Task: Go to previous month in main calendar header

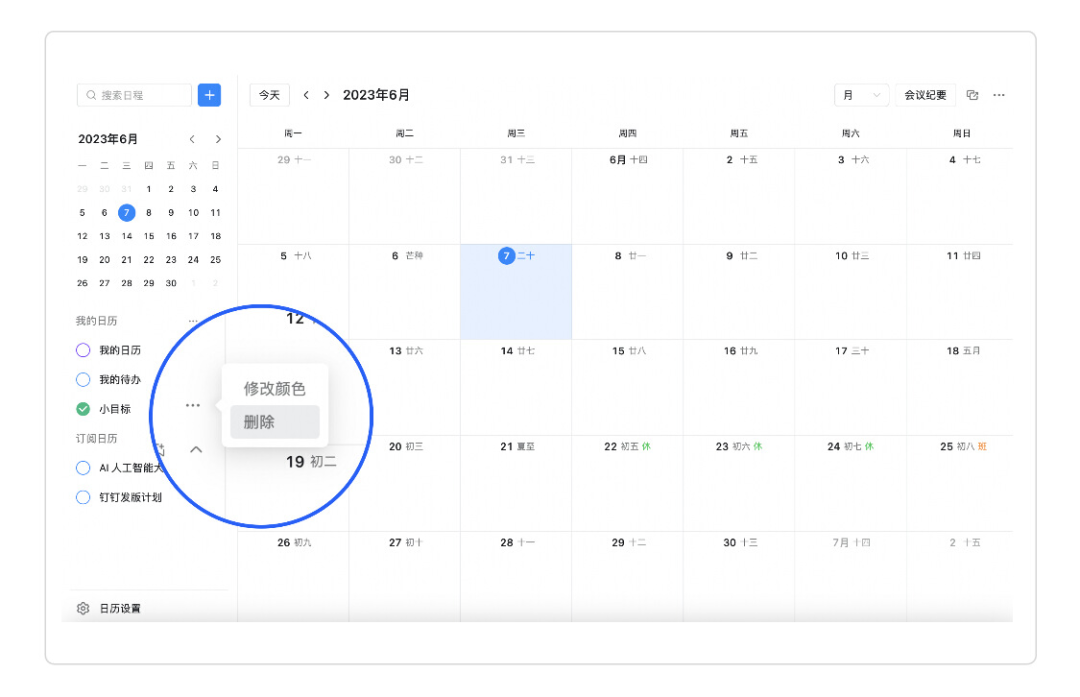Action: tap(306, 95)
